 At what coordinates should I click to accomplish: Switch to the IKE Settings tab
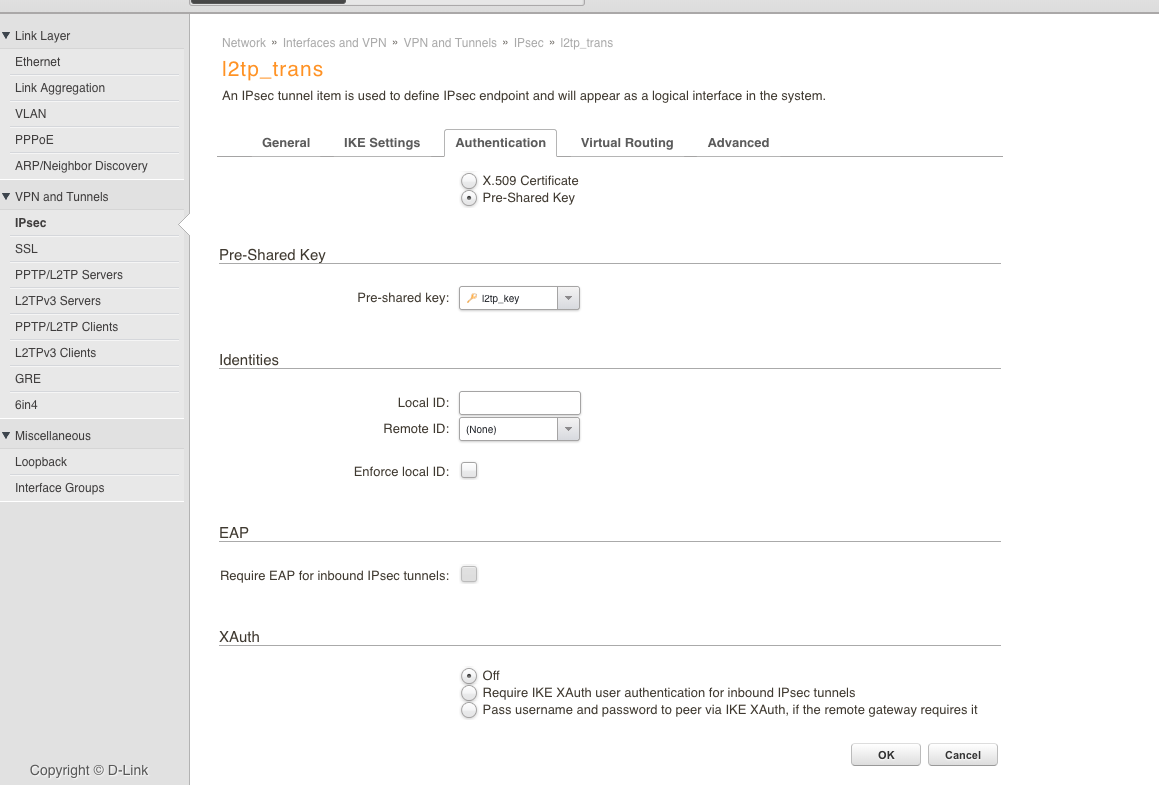tap(382, 143)
